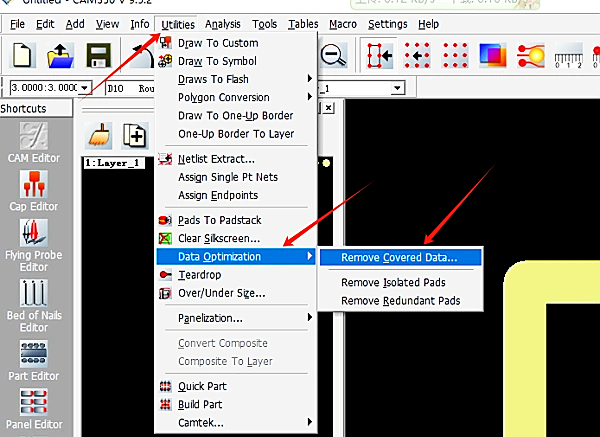The height and width of the screenshot is (437, 600).
Task: Open the File menu
Action: click(x=17, y=24)
